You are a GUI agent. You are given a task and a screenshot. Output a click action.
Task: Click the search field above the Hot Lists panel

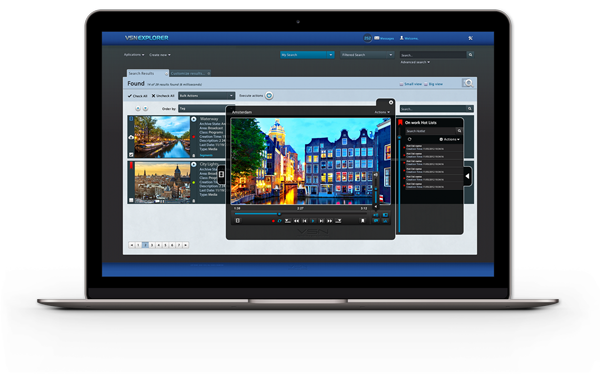coord(433,109)
